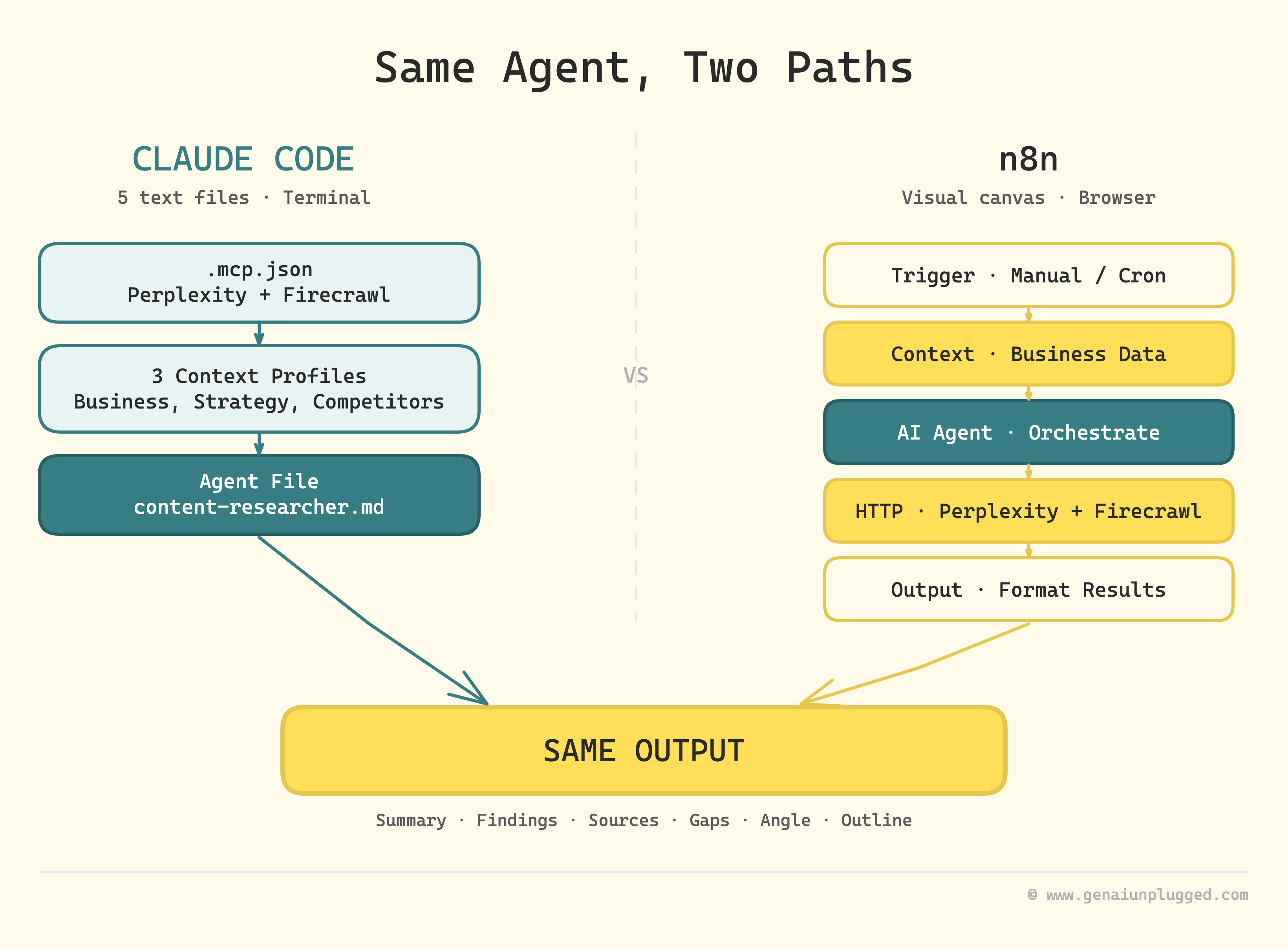Click the HTTP Perplexity + Firecrawl node

(x=1028, y=511)
